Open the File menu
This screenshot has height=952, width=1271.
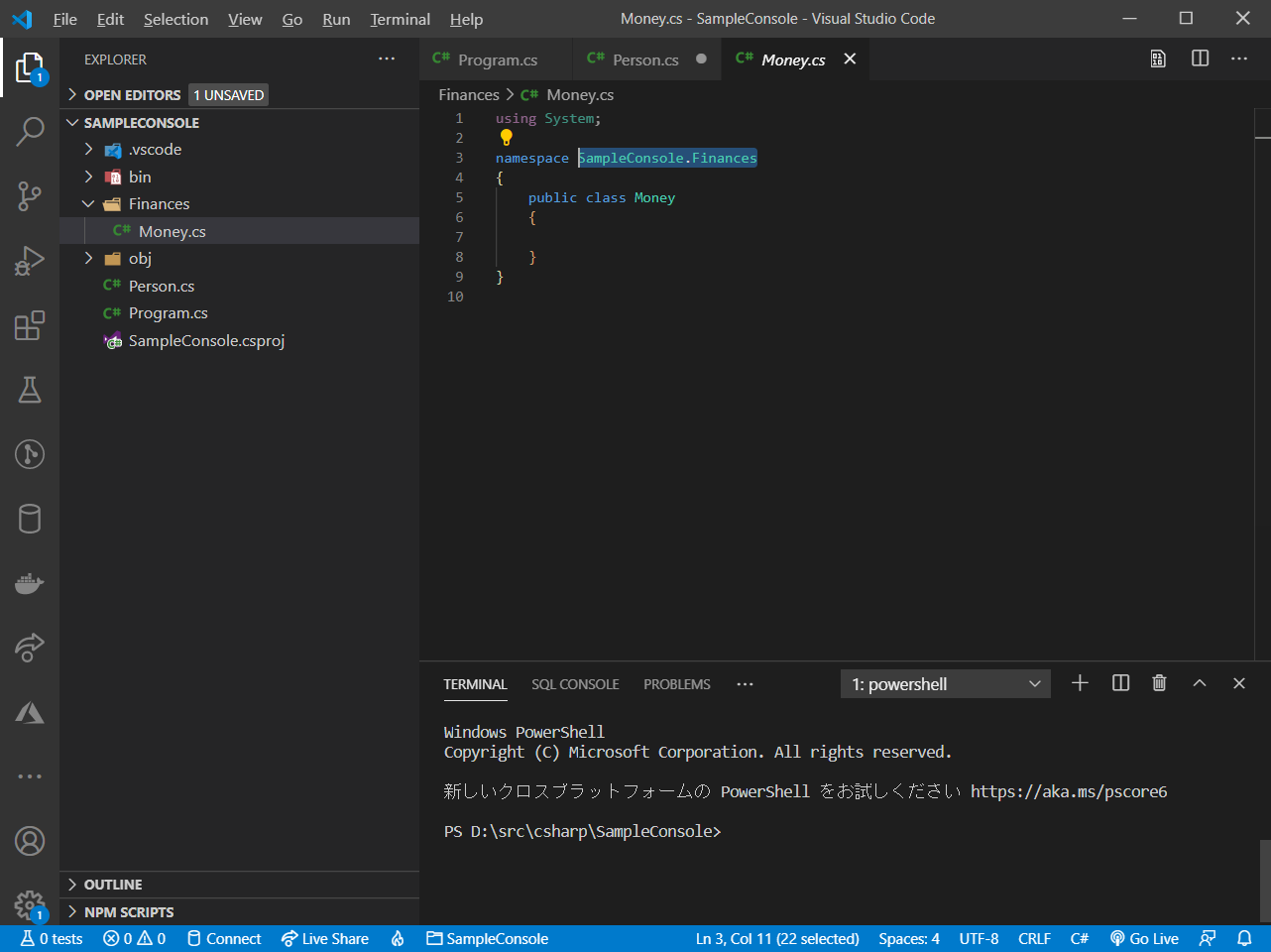(64, 19)
